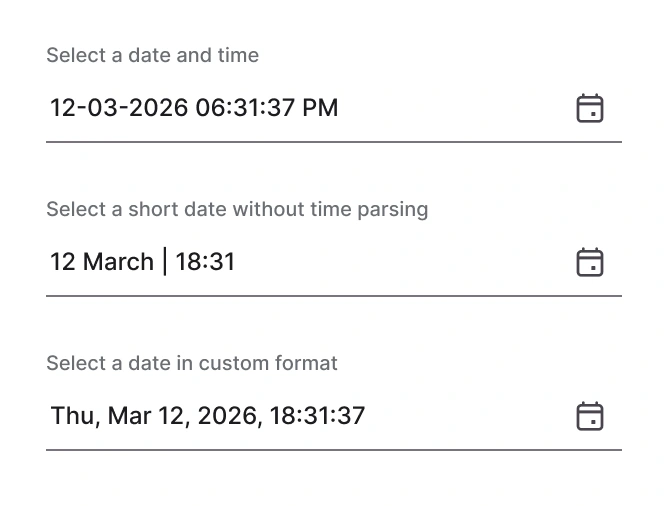
Task: Click 'Mar 12' in the custom format field
Action: (x=142, y=416)
